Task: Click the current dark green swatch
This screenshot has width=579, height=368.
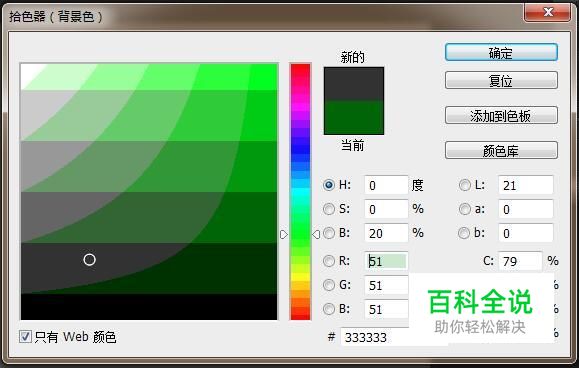Action: (354, 117)
